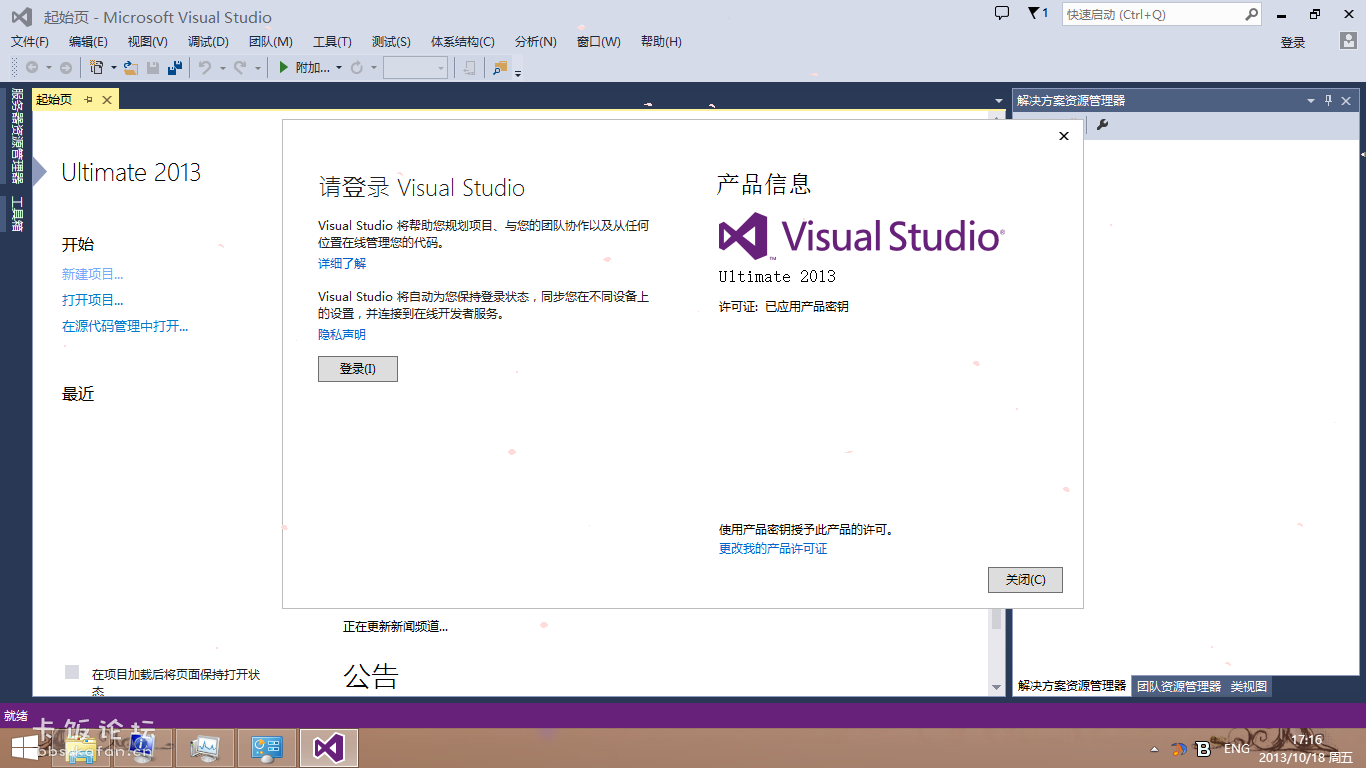Viewport: 1366px width, 768px height.
Task: Click the navigate forward arrow icon
Action: pos(66,68)
